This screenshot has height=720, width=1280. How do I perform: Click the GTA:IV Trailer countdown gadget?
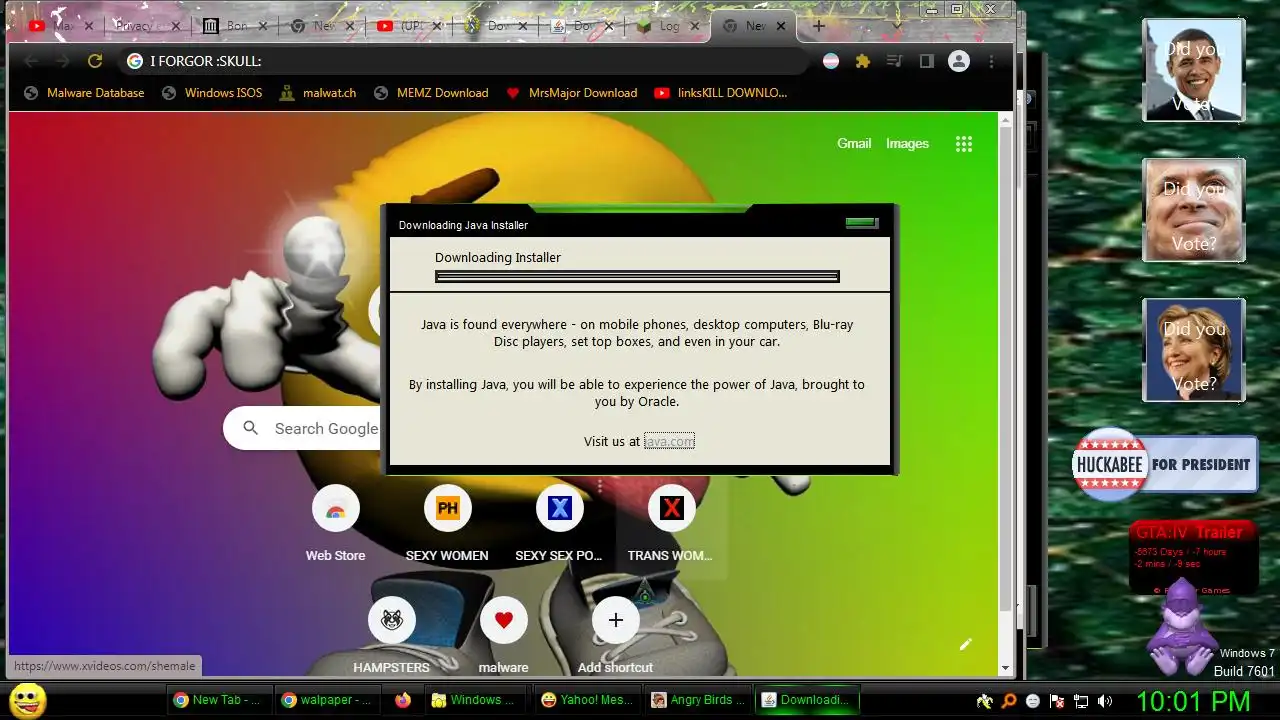1193,556
